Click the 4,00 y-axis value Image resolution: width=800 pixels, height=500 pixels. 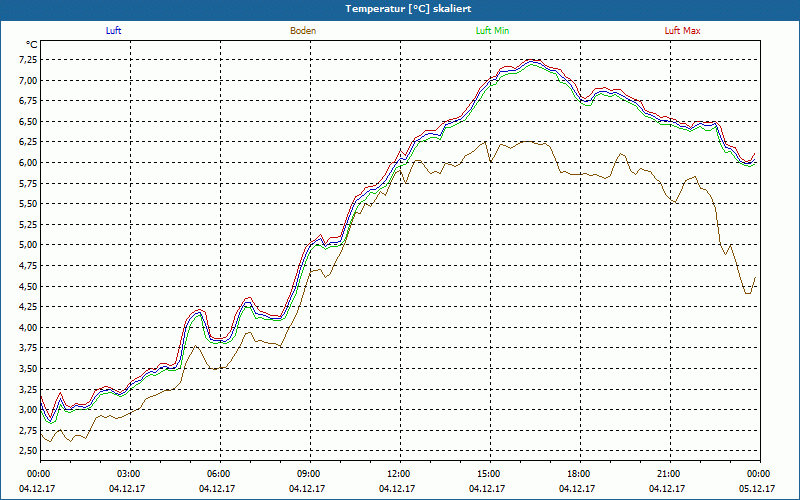pos(28,327)
